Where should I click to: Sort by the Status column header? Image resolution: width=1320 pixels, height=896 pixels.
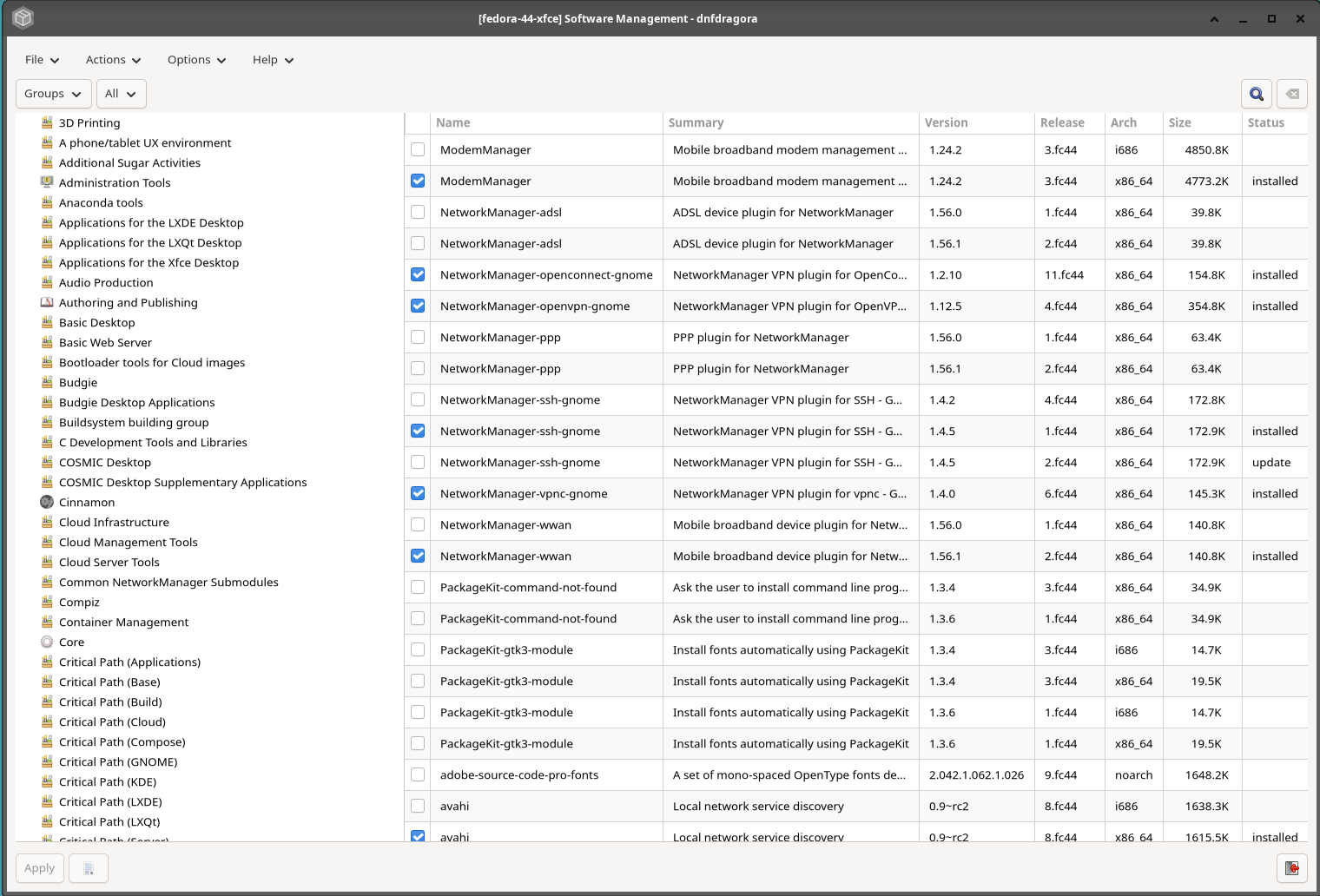click(x=1275, y=122)
